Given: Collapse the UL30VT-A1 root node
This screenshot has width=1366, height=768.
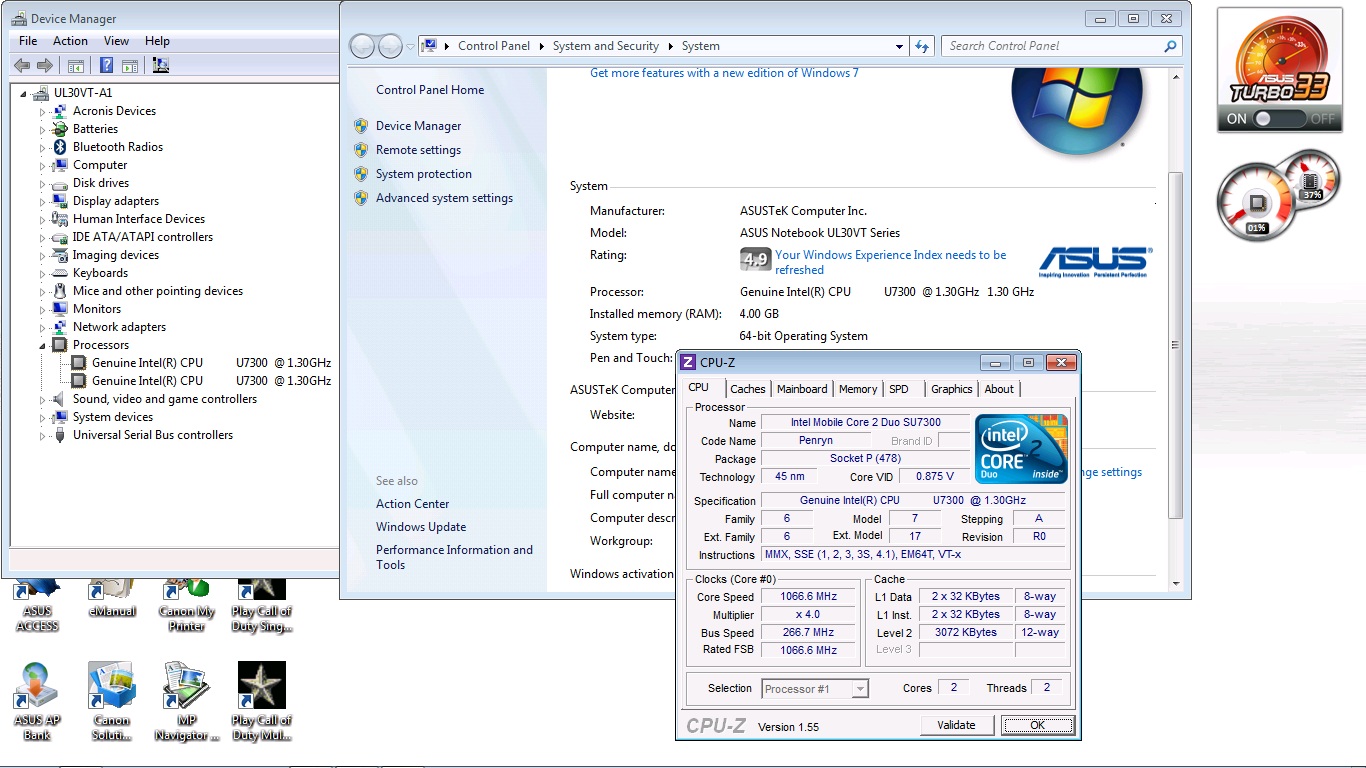Looking at the screenshot, I should (x=24, y=93).
